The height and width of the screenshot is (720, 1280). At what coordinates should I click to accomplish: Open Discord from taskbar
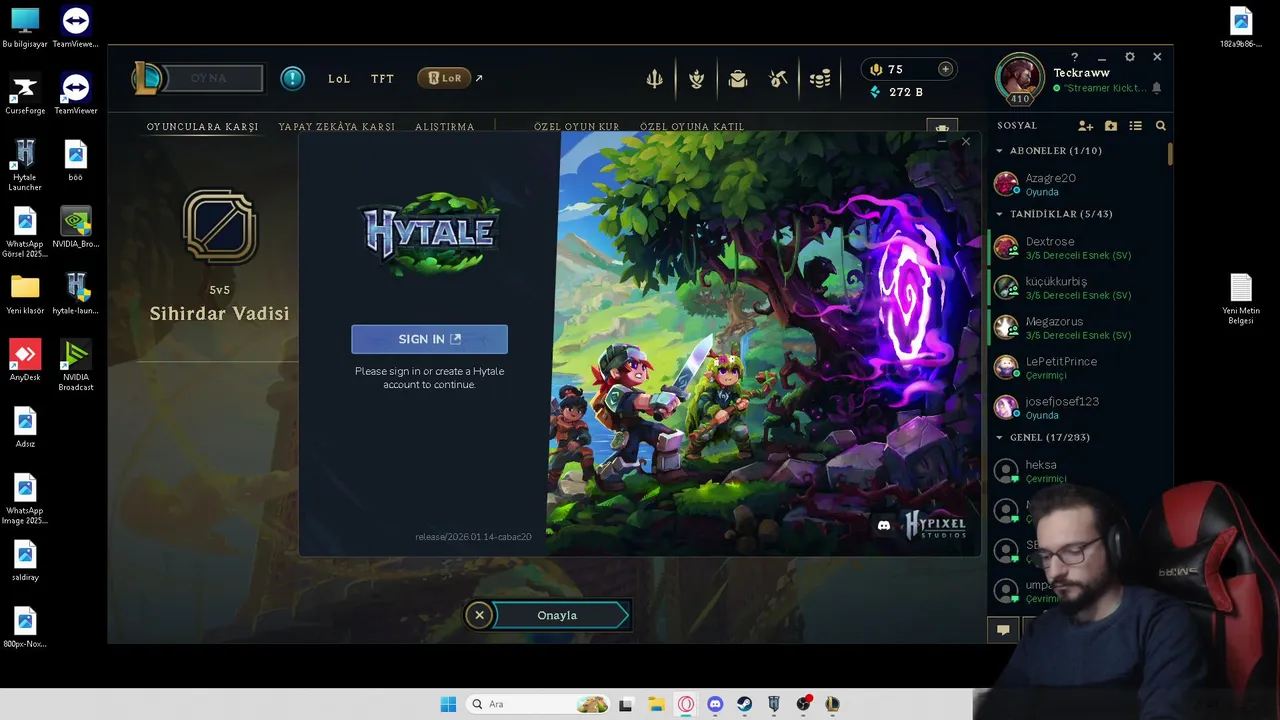(715, 704)
